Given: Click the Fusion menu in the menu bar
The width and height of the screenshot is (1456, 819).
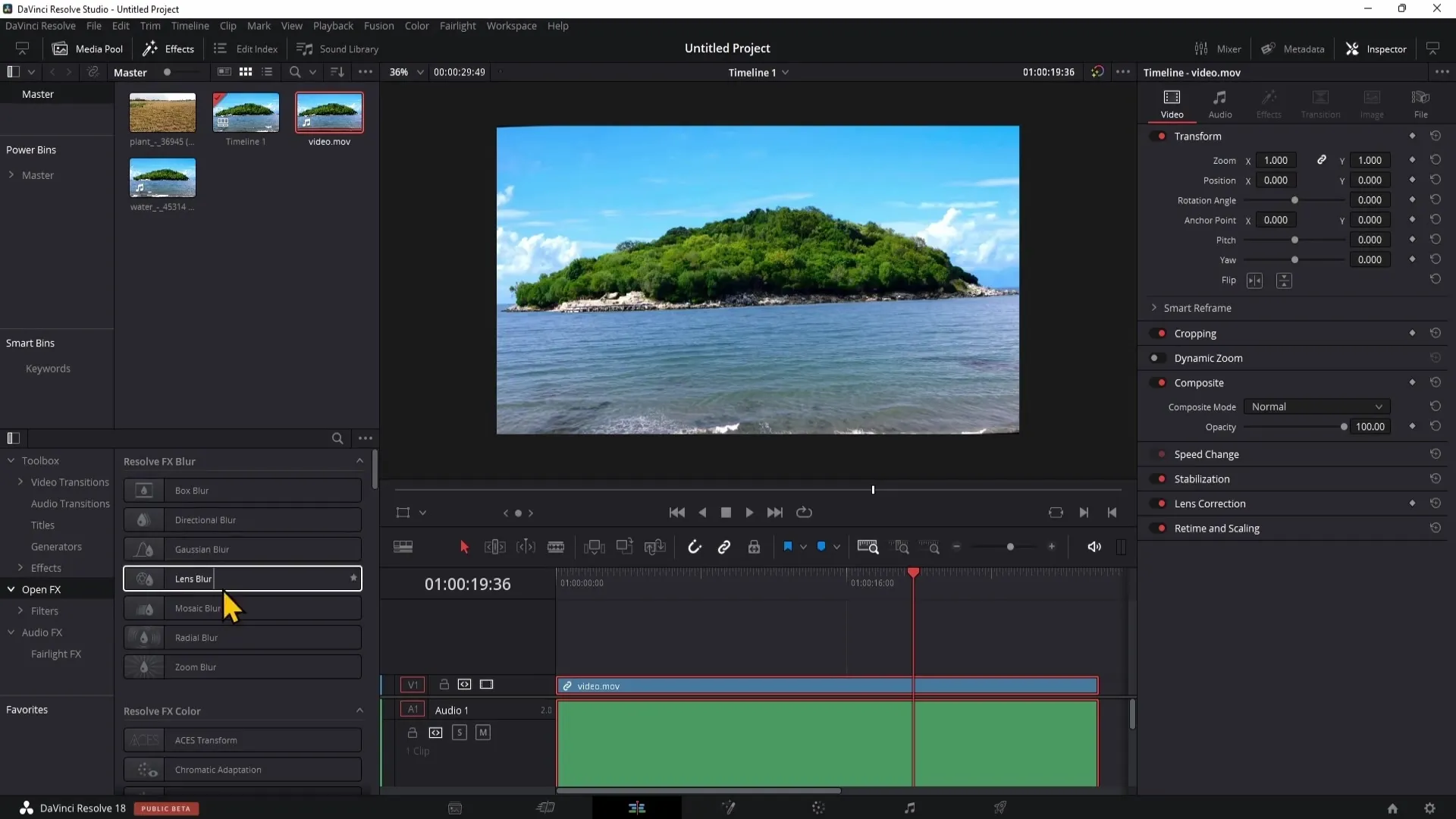Looking at the screenshot, I should (x=378, y=25).
